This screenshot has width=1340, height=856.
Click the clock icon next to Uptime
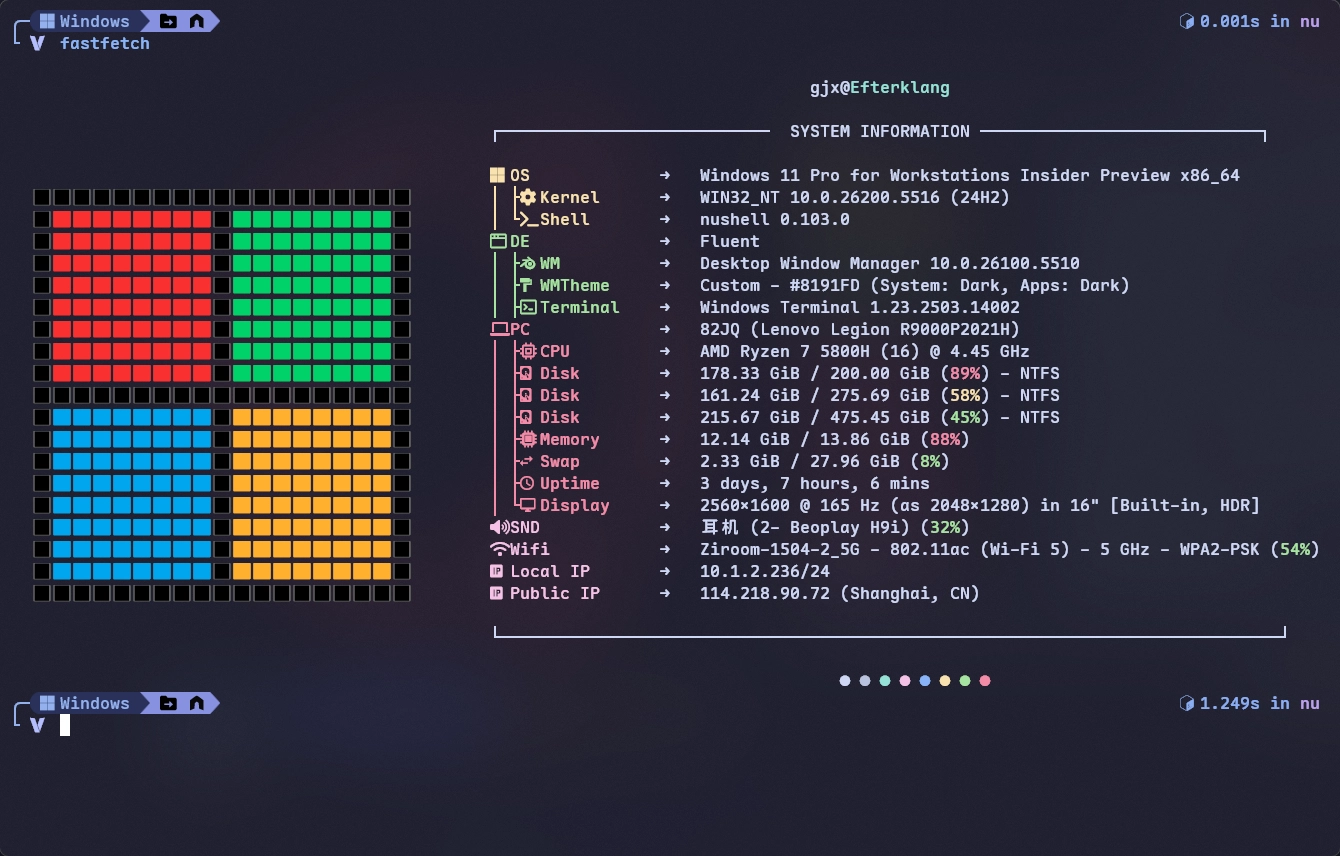click(x=527, y=483)
